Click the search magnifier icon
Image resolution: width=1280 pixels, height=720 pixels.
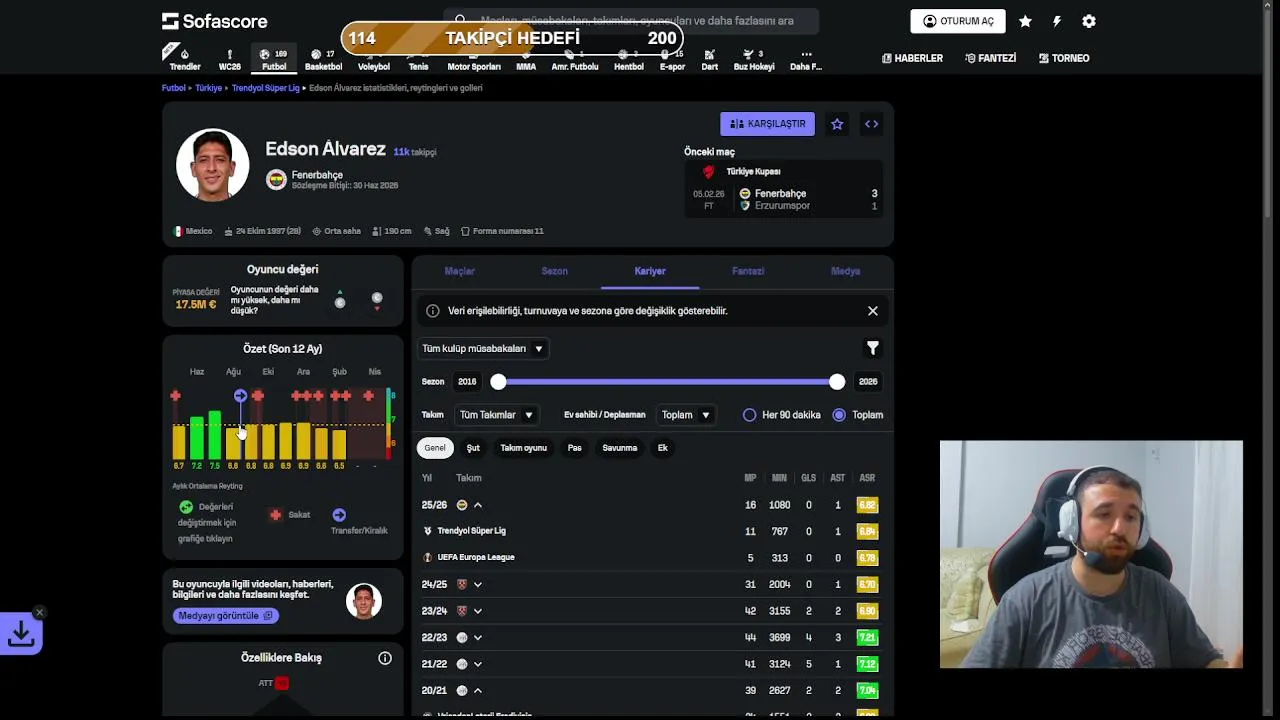460,20
